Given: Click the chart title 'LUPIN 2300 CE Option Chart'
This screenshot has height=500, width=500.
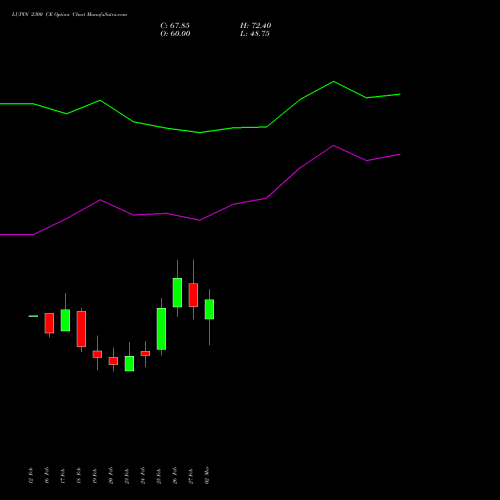Looking at the screenshot, I should 49,15.
